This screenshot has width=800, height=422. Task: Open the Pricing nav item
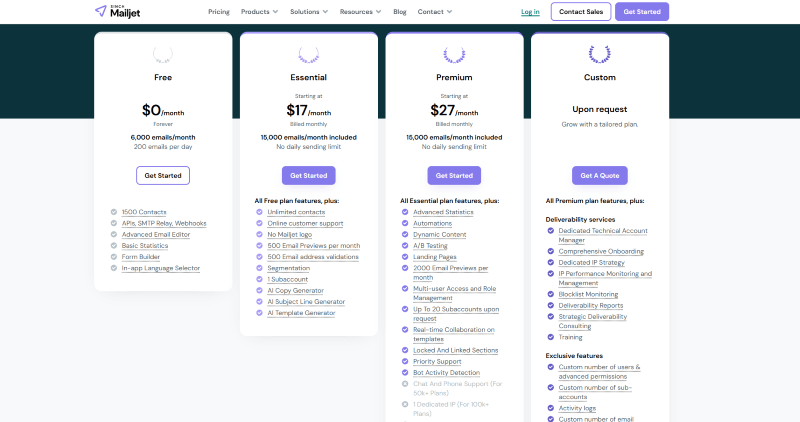coord(219,12)
